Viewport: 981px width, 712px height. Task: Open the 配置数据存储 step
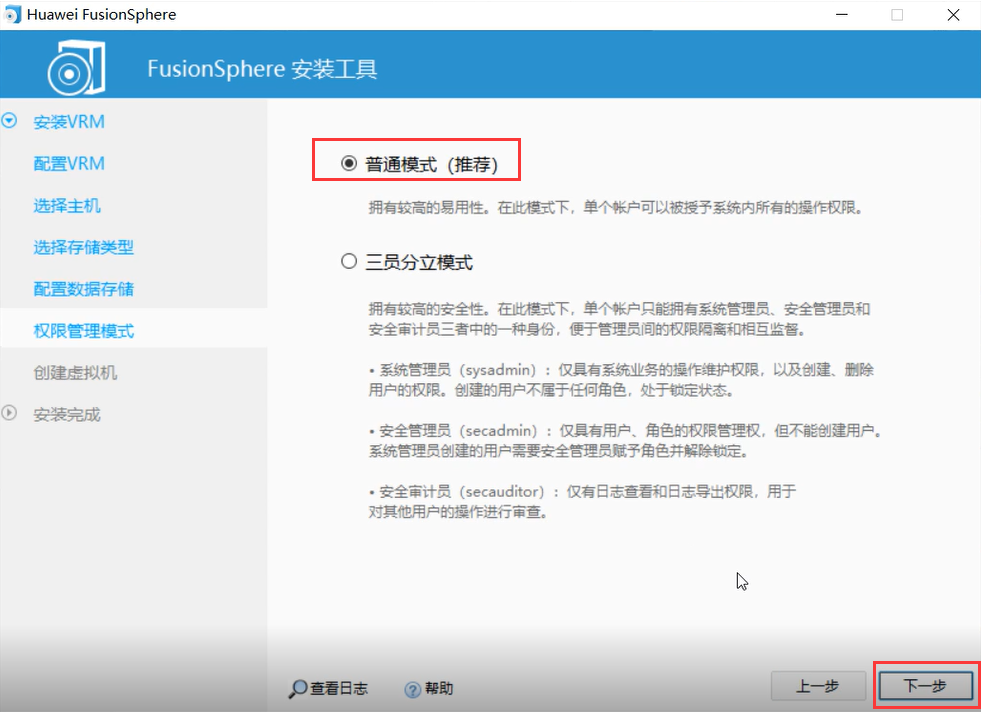pyautogui.click(x=84, y=289)
